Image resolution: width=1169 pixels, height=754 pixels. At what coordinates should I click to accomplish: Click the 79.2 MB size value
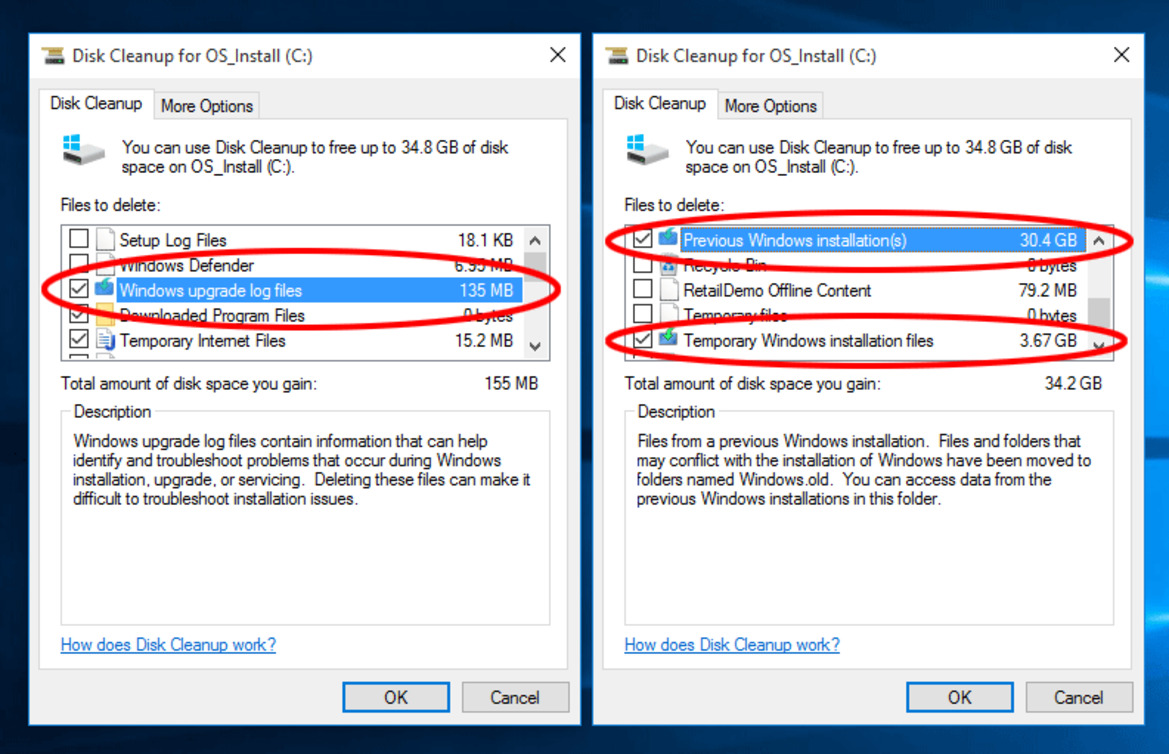(1048, 290)
